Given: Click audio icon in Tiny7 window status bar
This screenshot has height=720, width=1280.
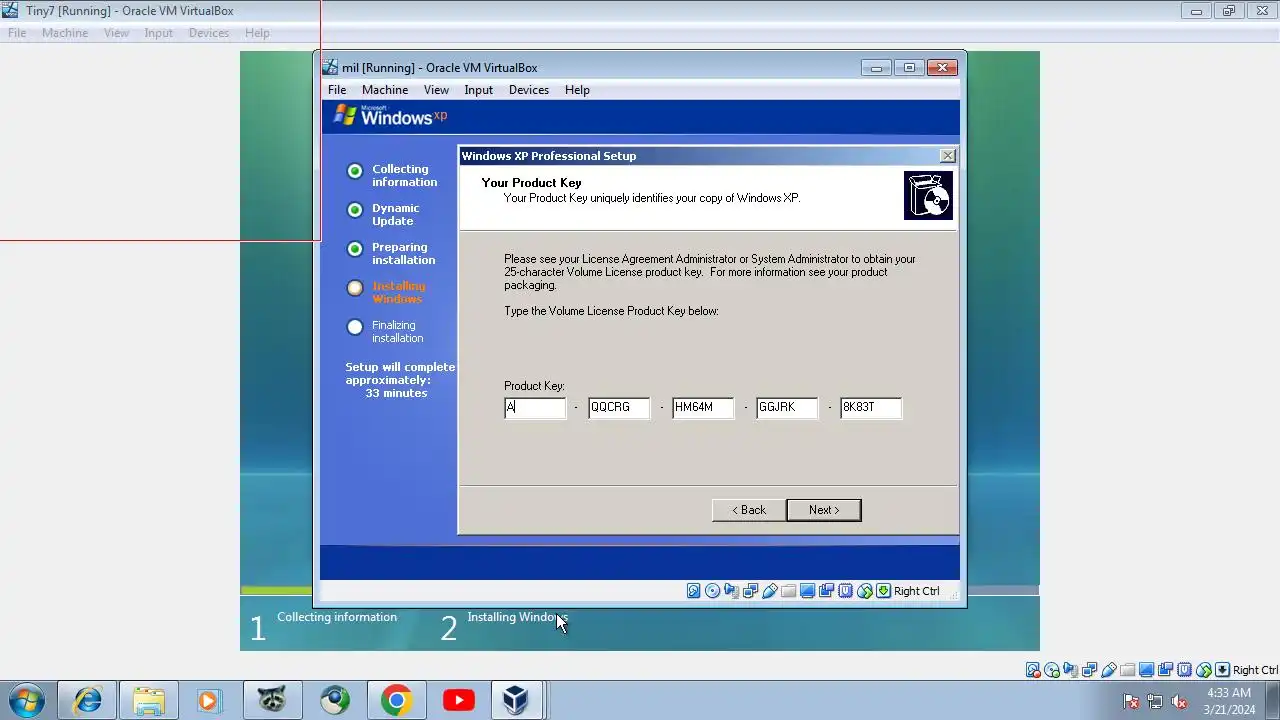Looking at the screenshot, I should click(1071, 670).
